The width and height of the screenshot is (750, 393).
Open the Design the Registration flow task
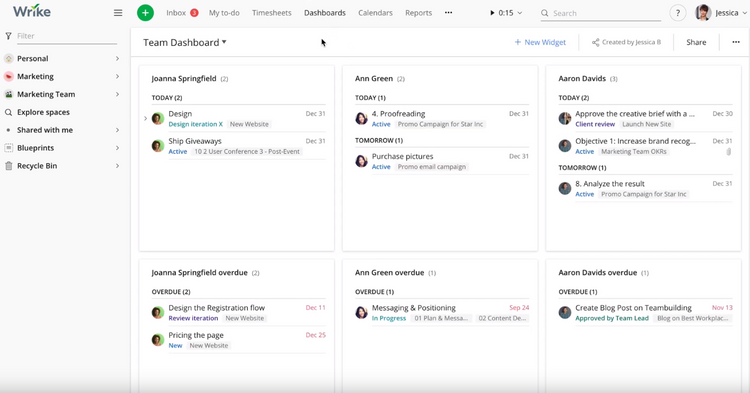click(216, 308)
